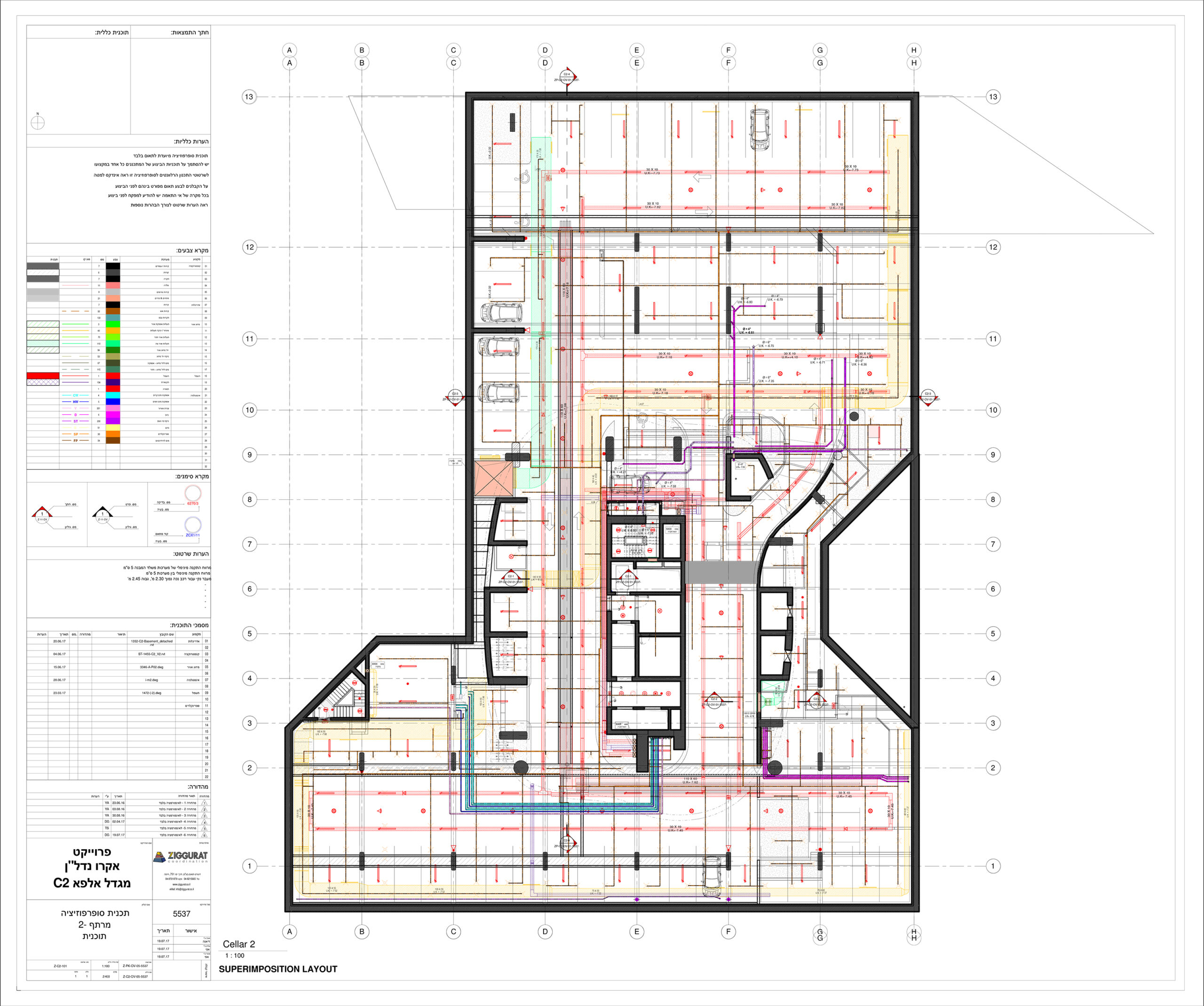The image size is (1204, 1006).
Task: Click the 'Z-C2-101' sheet code
Action: (60, 966)
